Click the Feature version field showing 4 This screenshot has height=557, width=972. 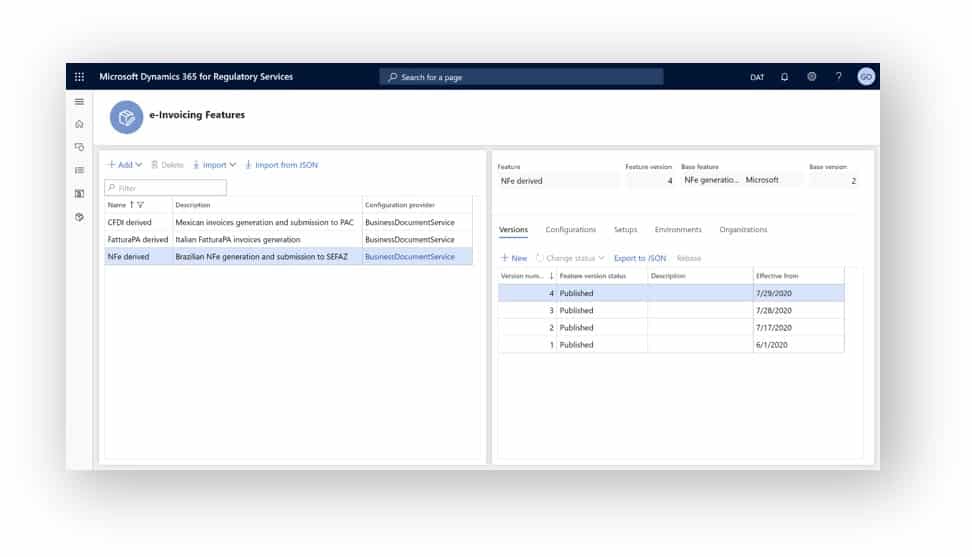click(649, 181)
